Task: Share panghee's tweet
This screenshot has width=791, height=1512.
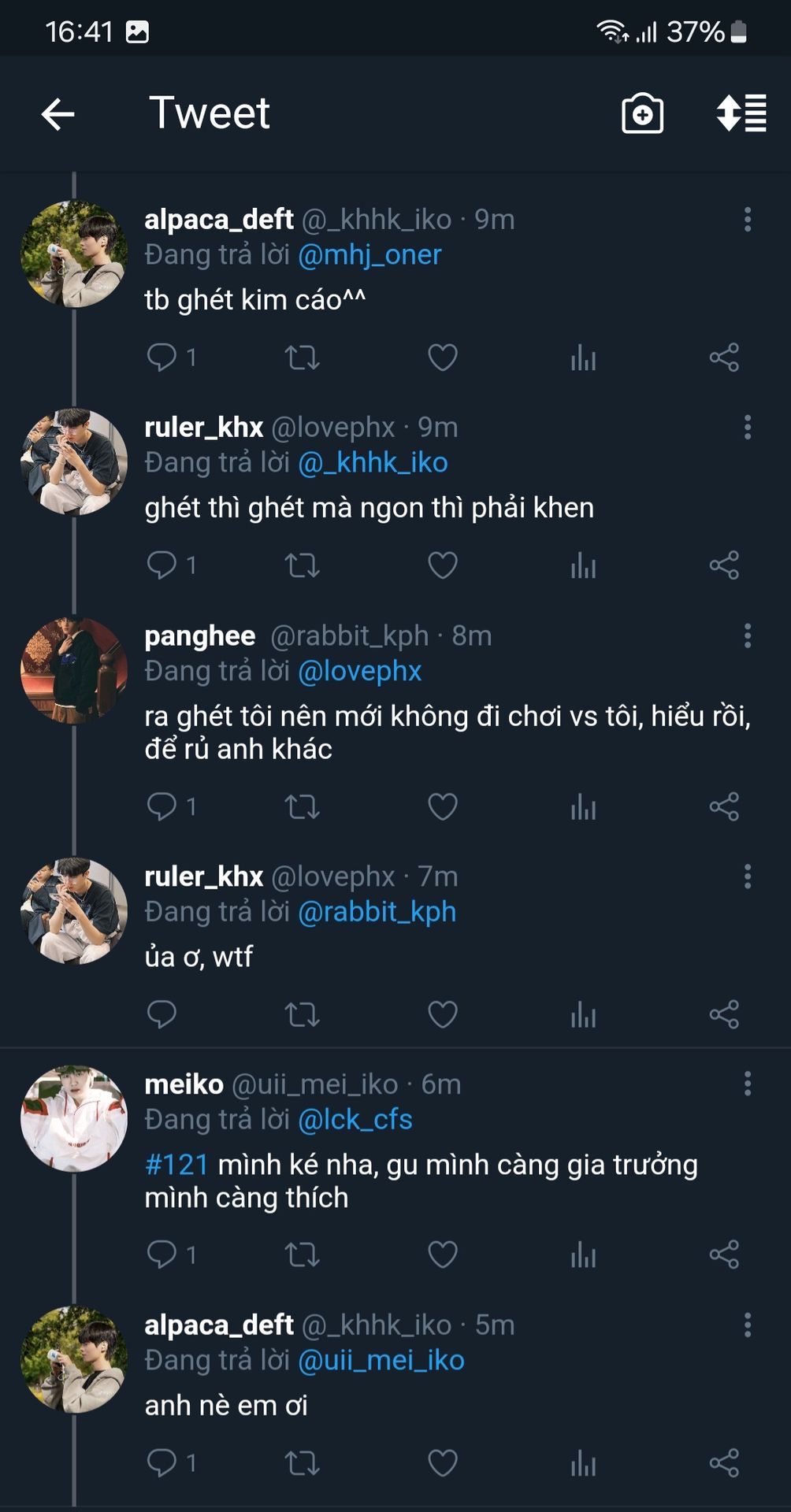Action: pyautogui.click(x=723, y=806)
